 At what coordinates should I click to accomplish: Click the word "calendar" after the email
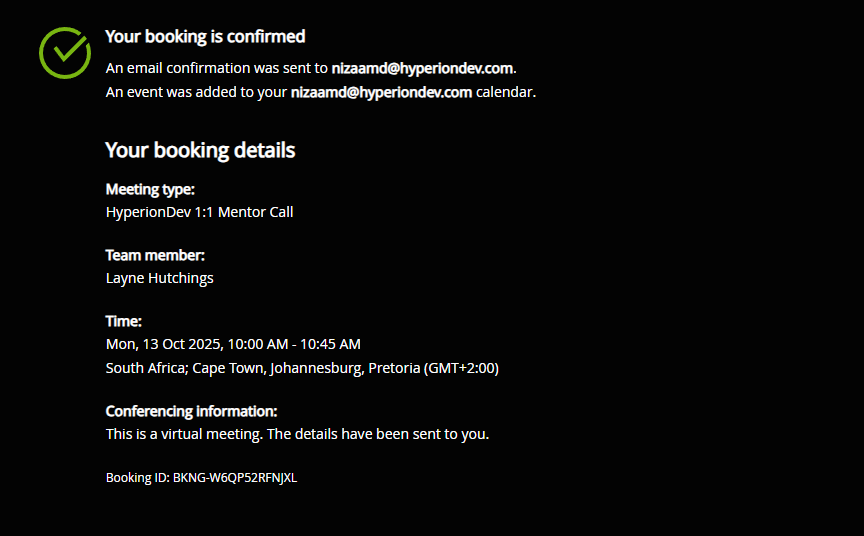pos(504,93)
